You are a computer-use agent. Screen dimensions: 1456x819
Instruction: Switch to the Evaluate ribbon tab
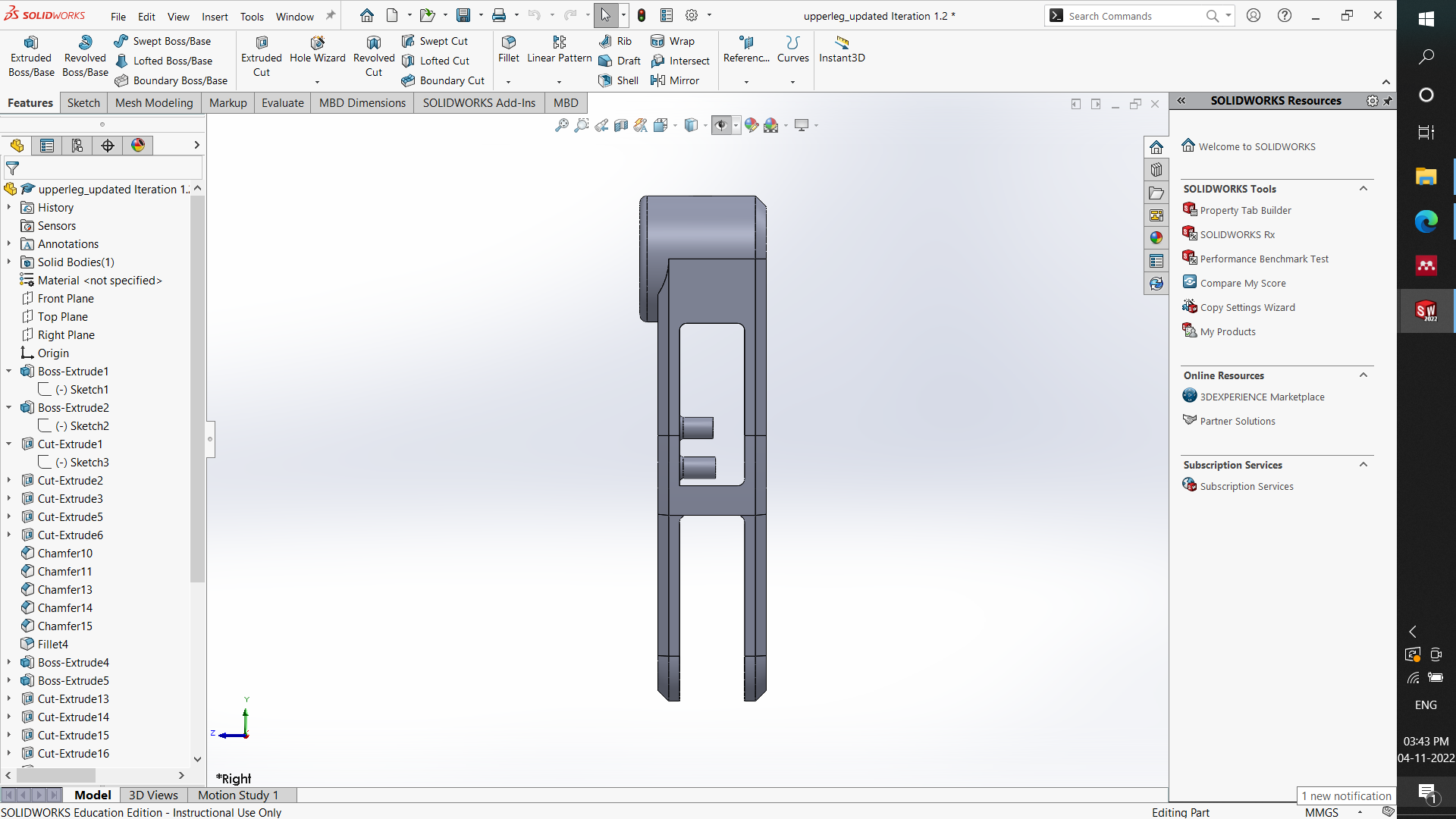[282, 102]
